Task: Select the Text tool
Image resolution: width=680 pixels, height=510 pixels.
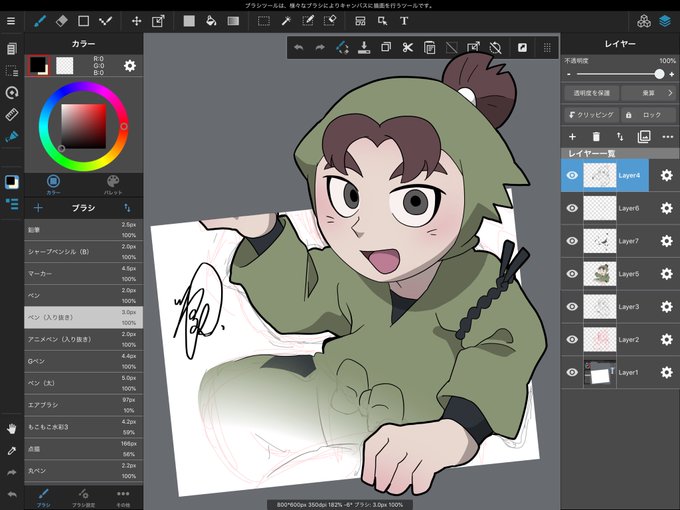Action: coord(404,21)
